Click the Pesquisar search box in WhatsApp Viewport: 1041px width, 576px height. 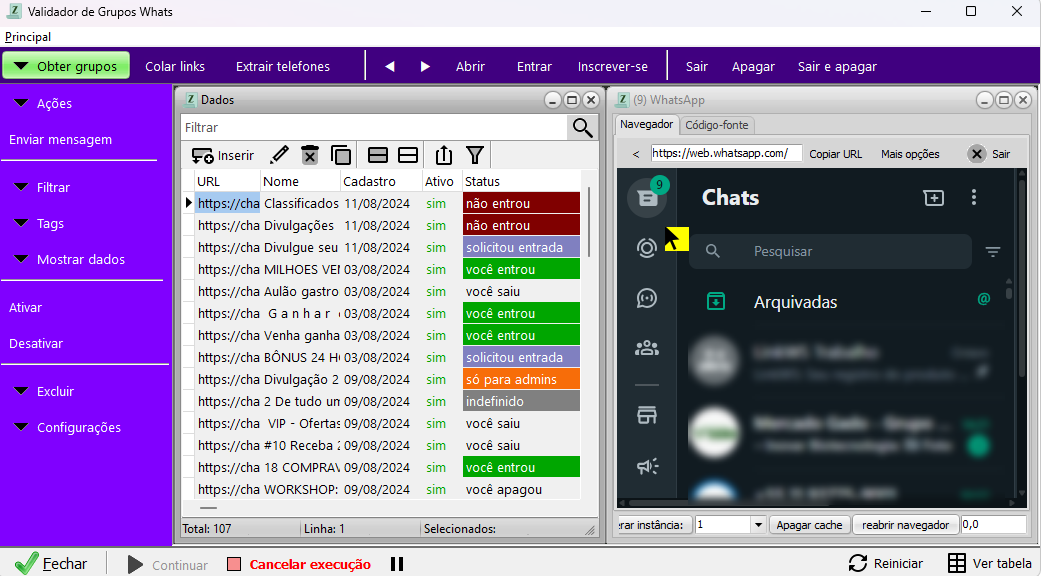pyautogui.click(x=830, y=252)
